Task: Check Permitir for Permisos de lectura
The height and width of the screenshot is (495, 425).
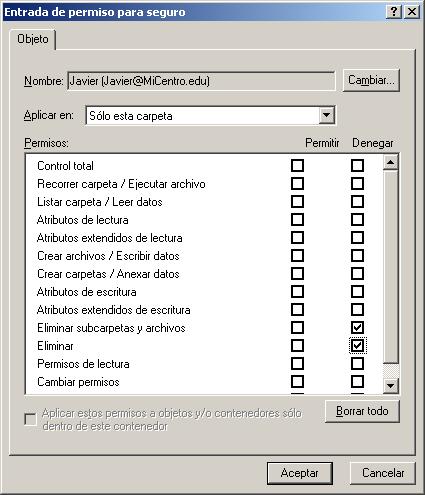Action: (297, 364)
